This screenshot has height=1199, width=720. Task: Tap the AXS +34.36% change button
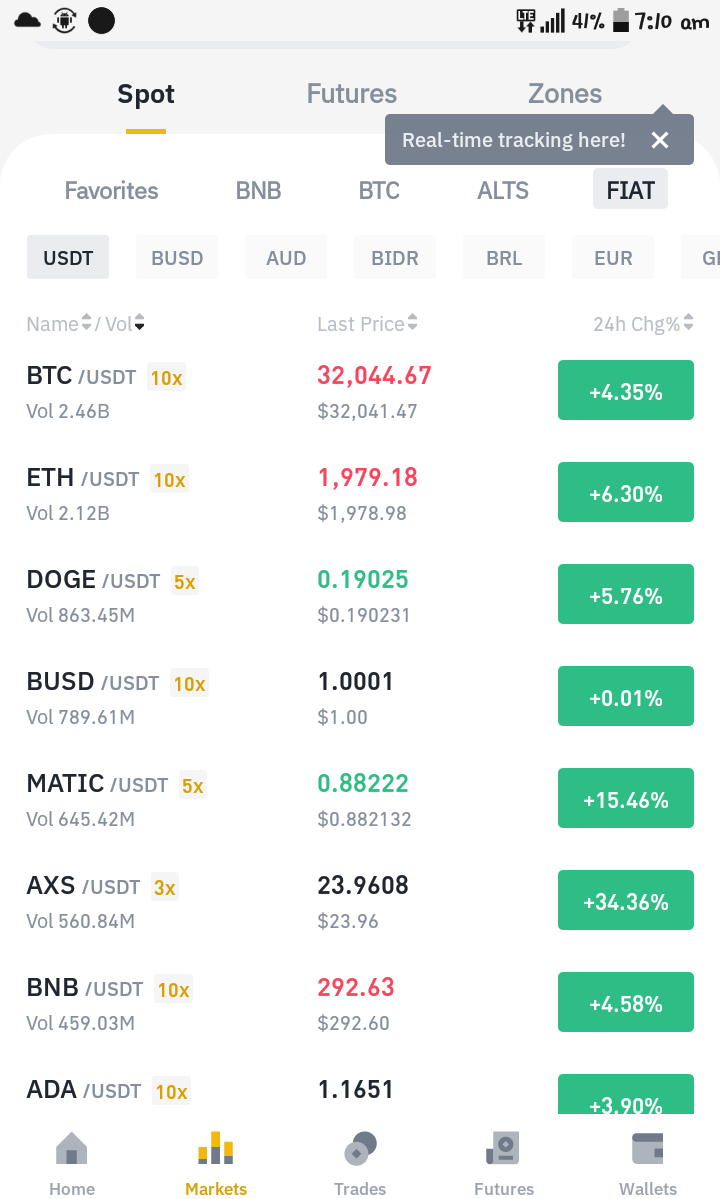pyautogui.click(x=626, y=901)
